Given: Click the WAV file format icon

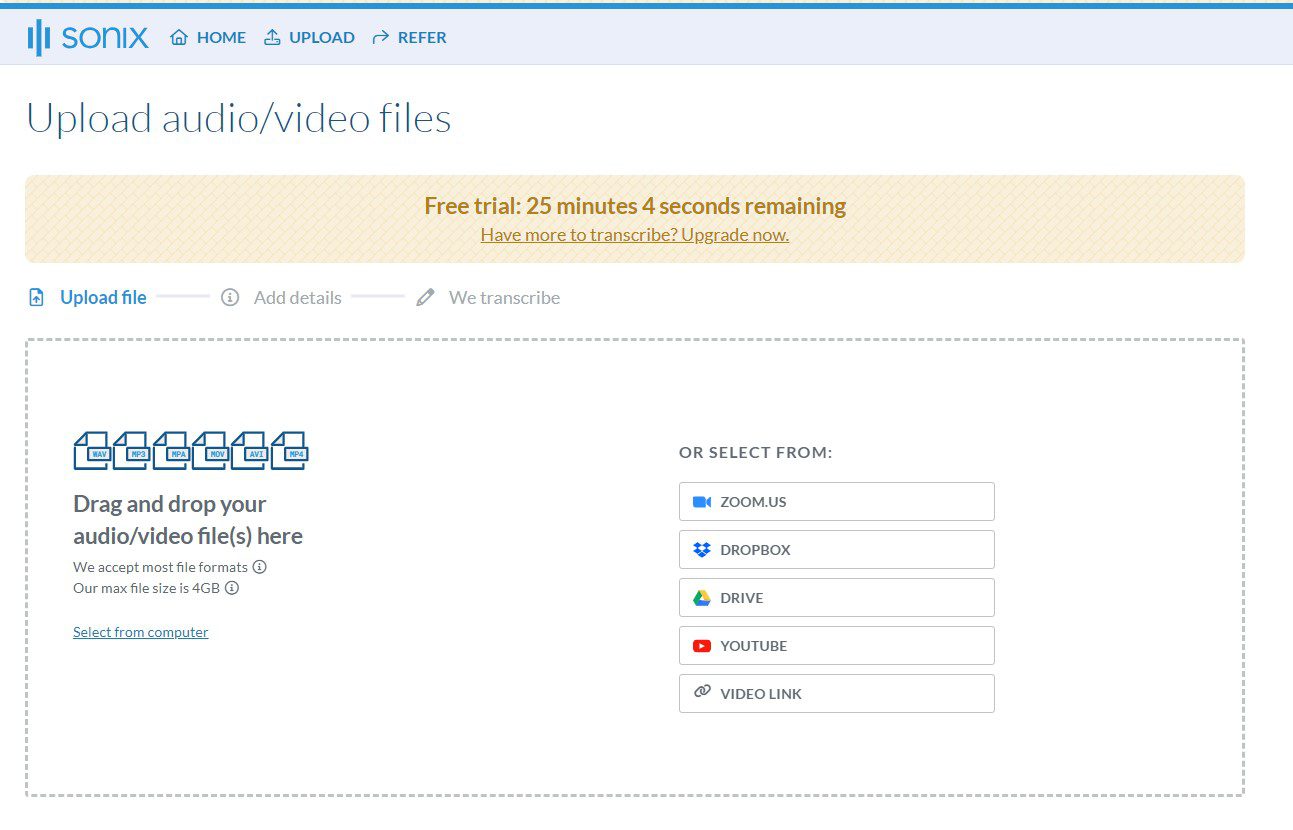Looking at the screenshot, I should click(x=93, y=451).
